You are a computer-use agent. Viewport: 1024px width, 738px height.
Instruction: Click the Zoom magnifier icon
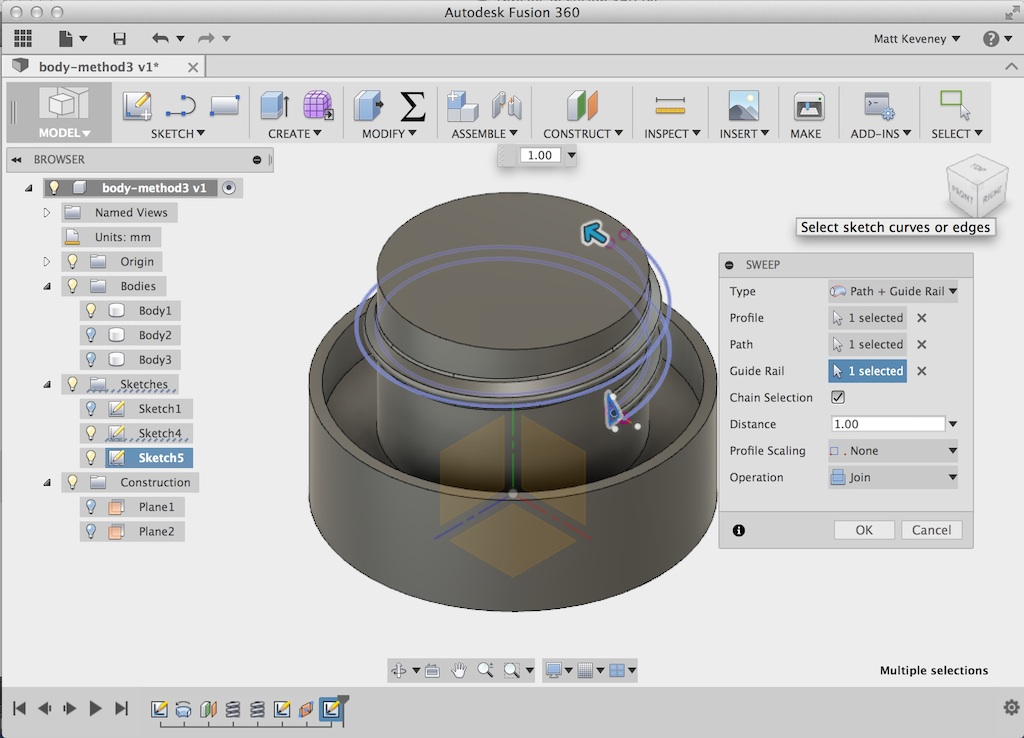486,670
